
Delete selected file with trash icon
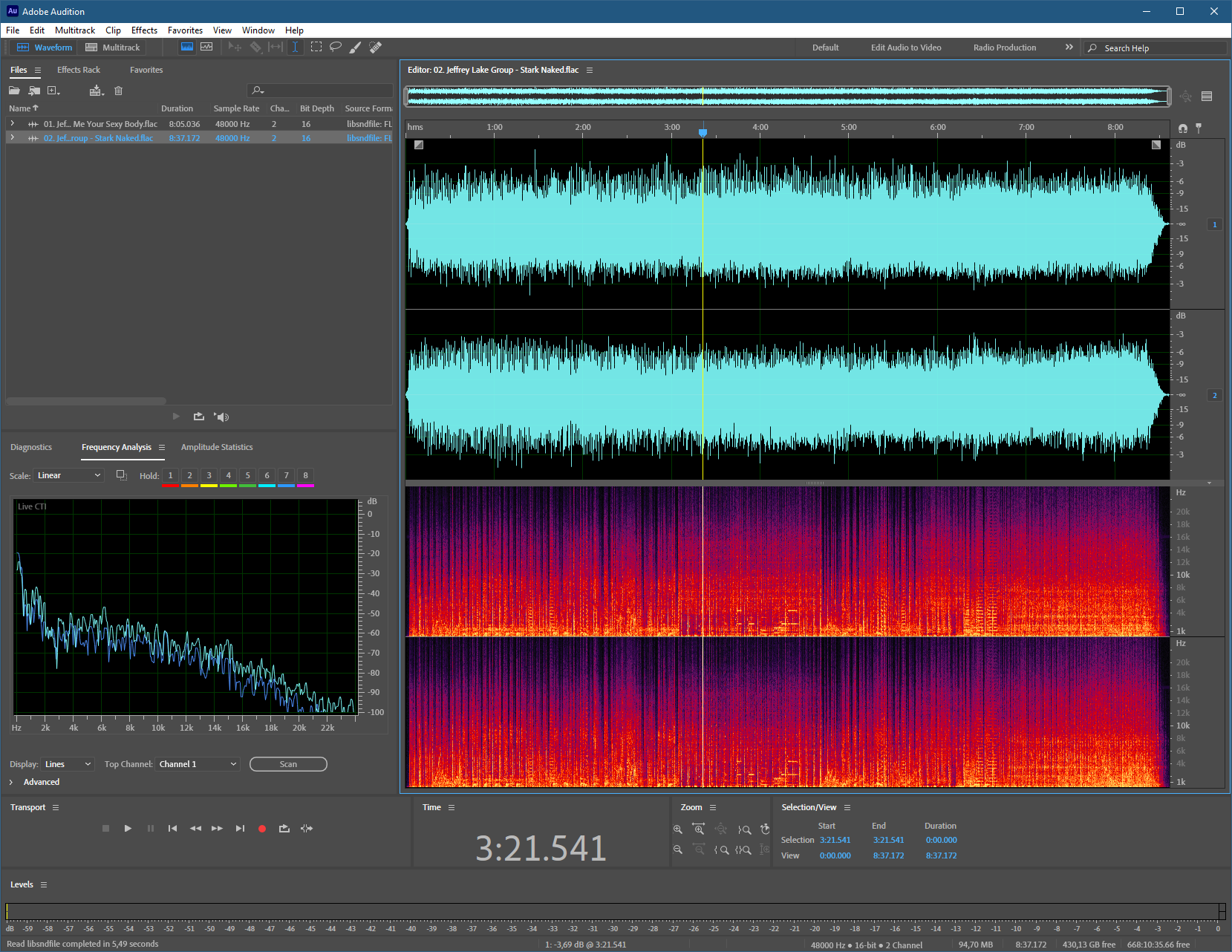(118, 91)
